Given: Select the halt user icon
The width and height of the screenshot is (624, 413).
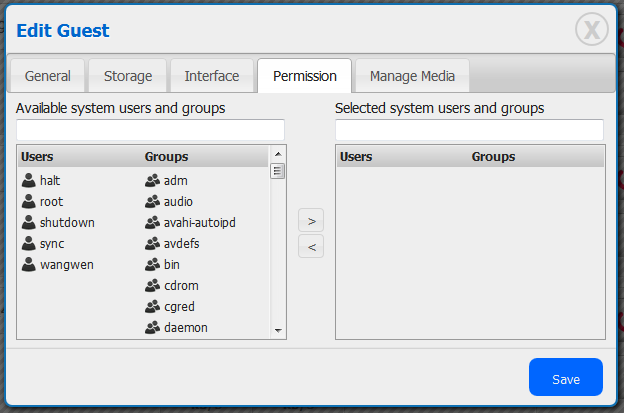Looking at the screenshot, I should click(x=29, y=181).
